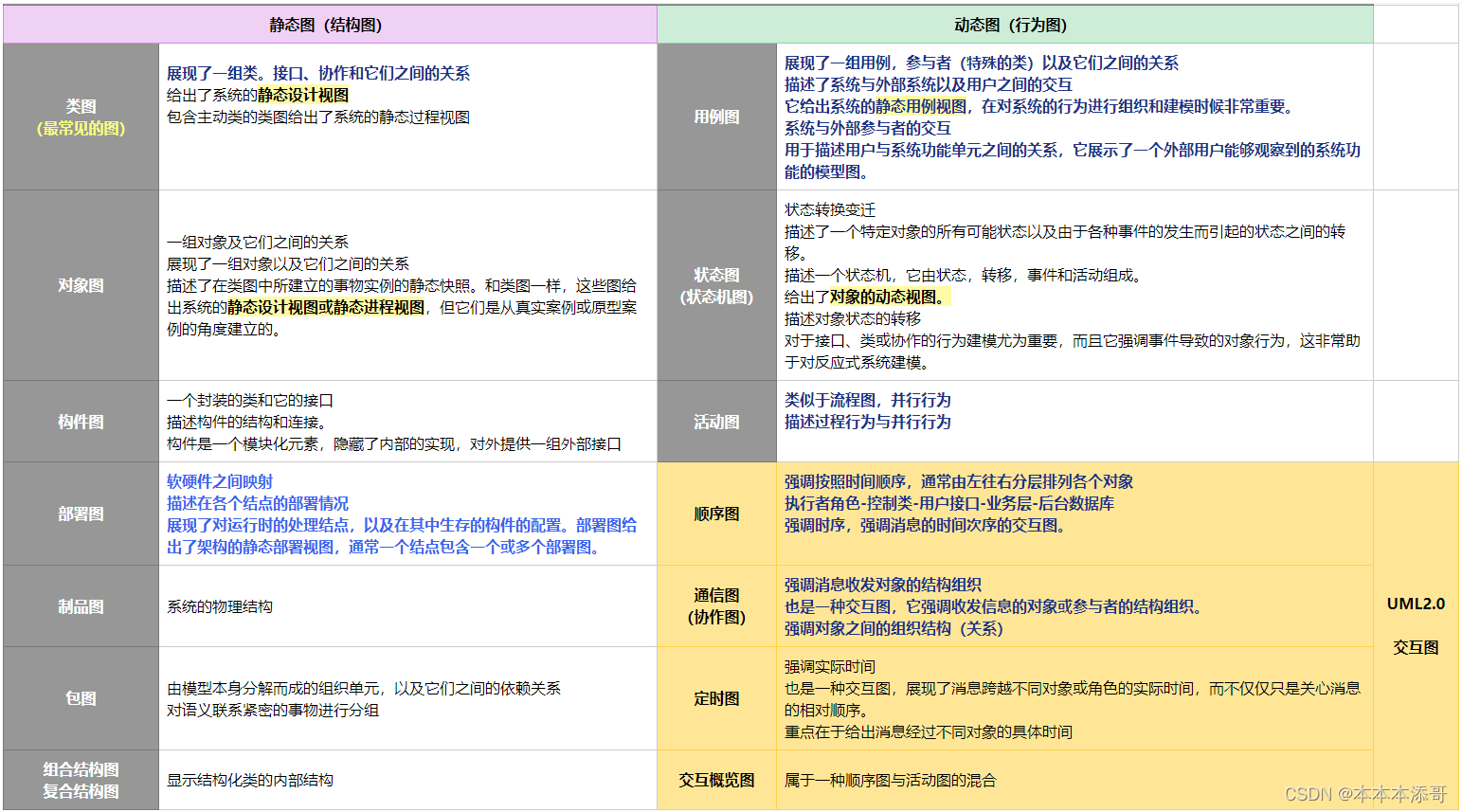Viewport: 1462px width, 812px height.
Task: Click the 通信图 (协作图) label cell
Action: coord(717,606)
